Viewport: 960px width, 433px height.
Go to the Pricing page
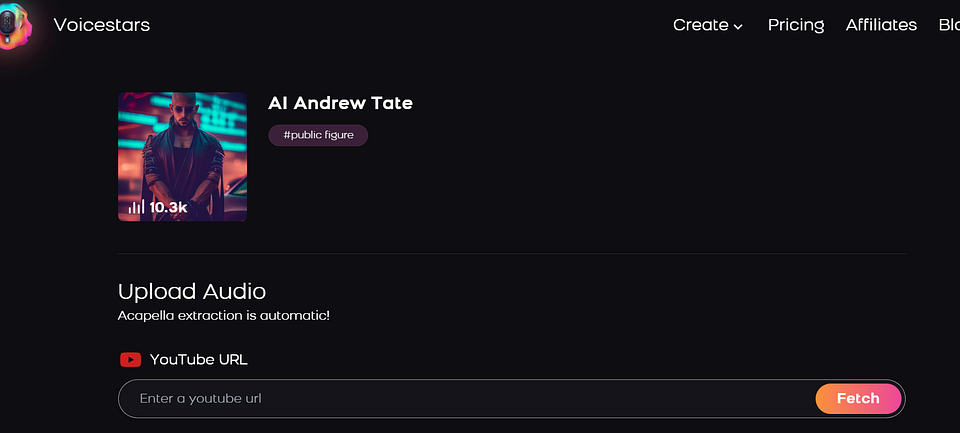pyautogui.click(x=796, y=25)
